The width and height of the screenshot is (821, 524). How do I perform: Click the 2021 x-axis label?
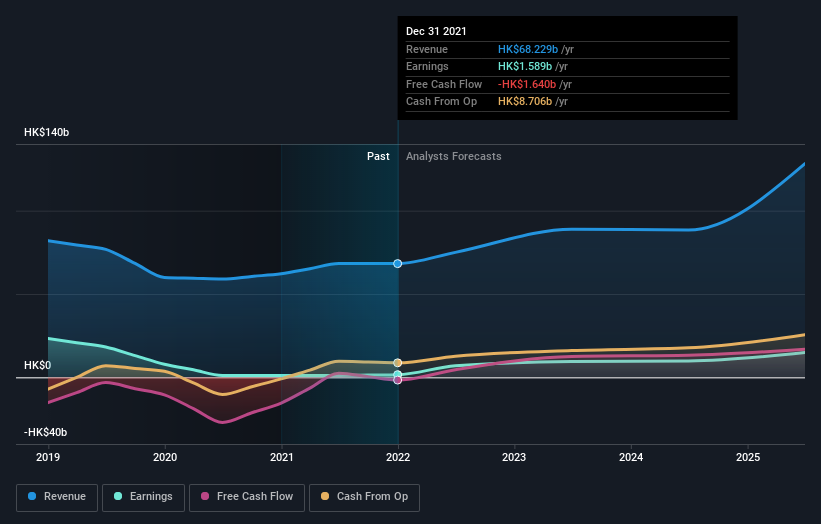[282, 457]
